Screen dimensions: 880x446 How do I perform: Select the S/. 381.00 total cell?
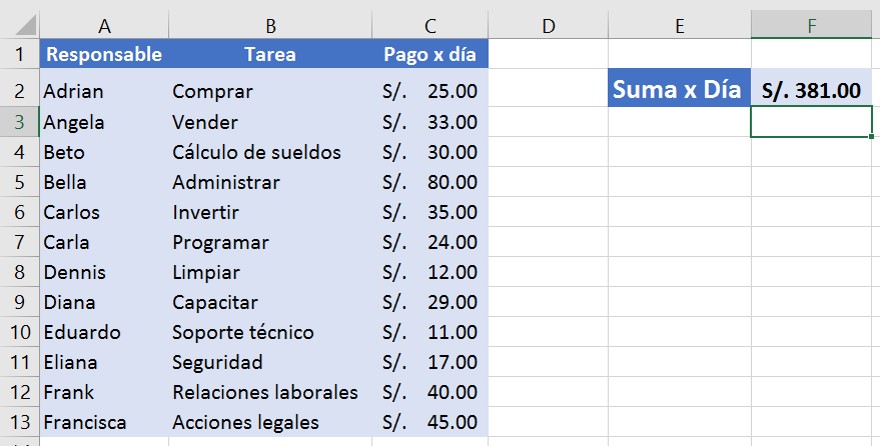click(x=812, y=88)
